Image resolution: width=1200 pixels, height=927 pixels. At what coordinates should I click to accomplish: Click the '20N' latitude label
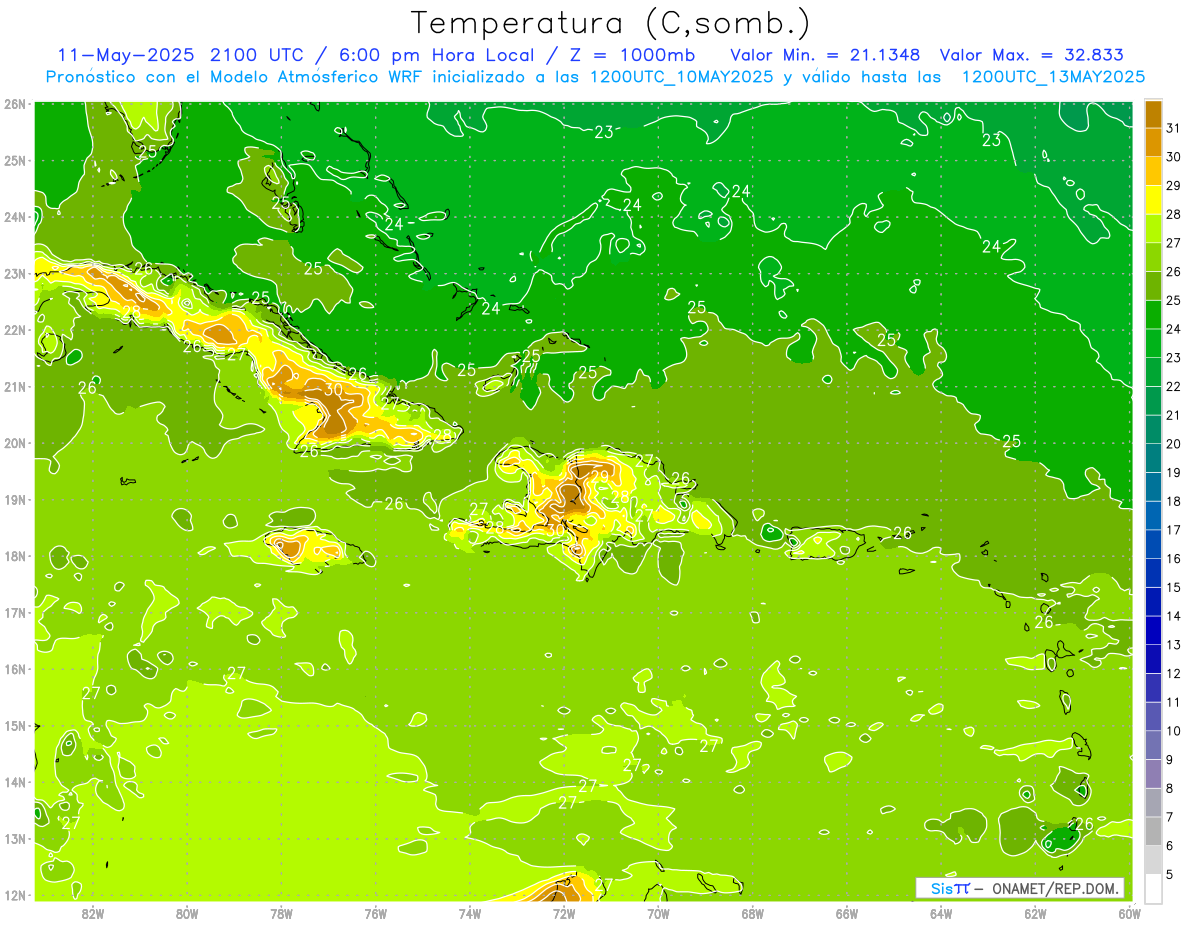click(14, 443)
